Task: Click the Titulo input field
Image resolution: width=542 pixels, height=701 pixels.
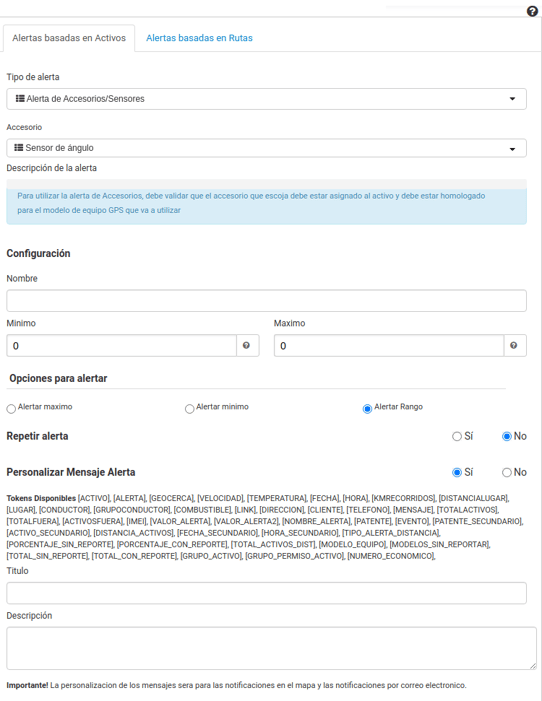Action: coord(267,593)
